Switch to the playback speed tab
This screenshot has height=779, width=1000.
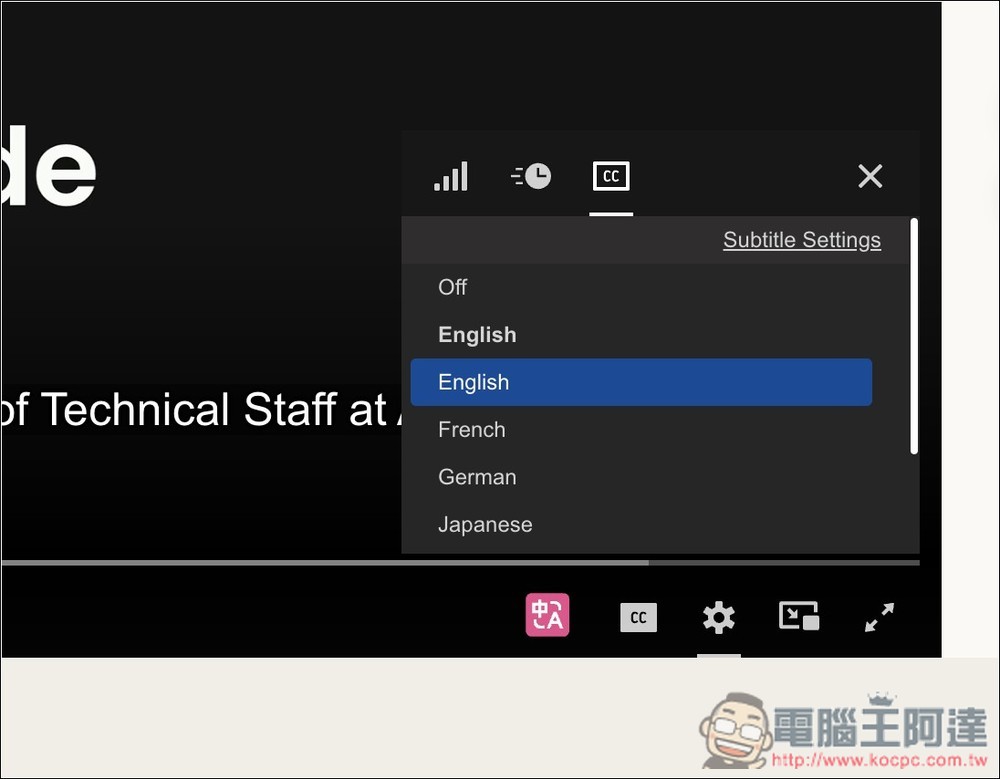531,177
